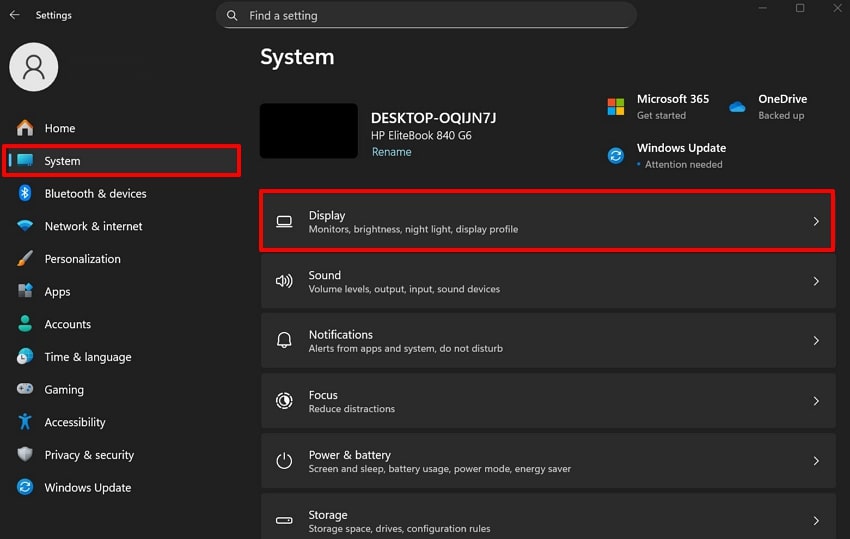Click the desktop wallpaper thumbnail
The image size is (850, 539).
[308, 131]
